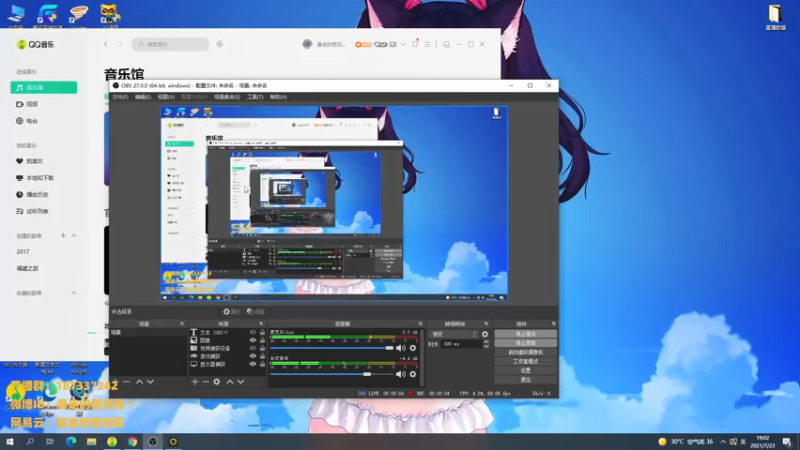Open the OBS Edit menu
The width and height of the screenshot is (800, 450).
point(142,97)
